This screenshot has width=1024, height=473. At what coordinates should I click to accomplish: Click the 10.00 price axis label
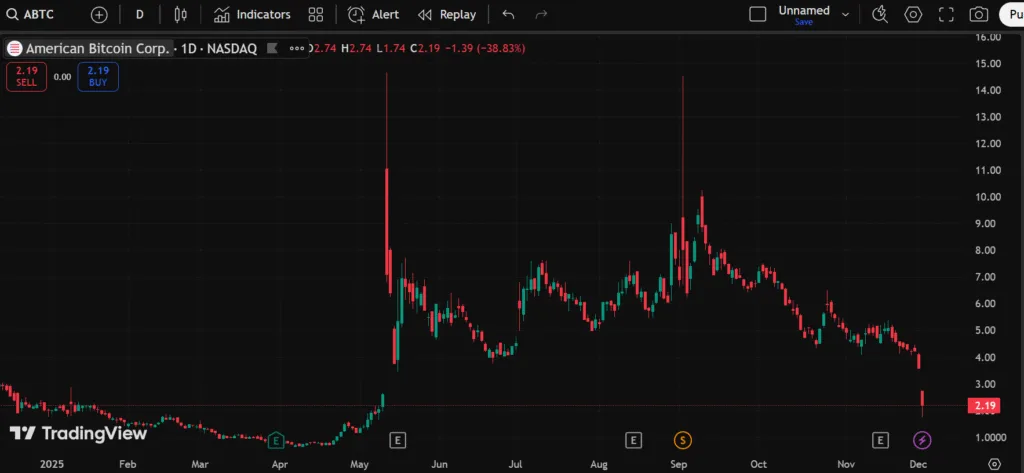click(x=985, y=197)
